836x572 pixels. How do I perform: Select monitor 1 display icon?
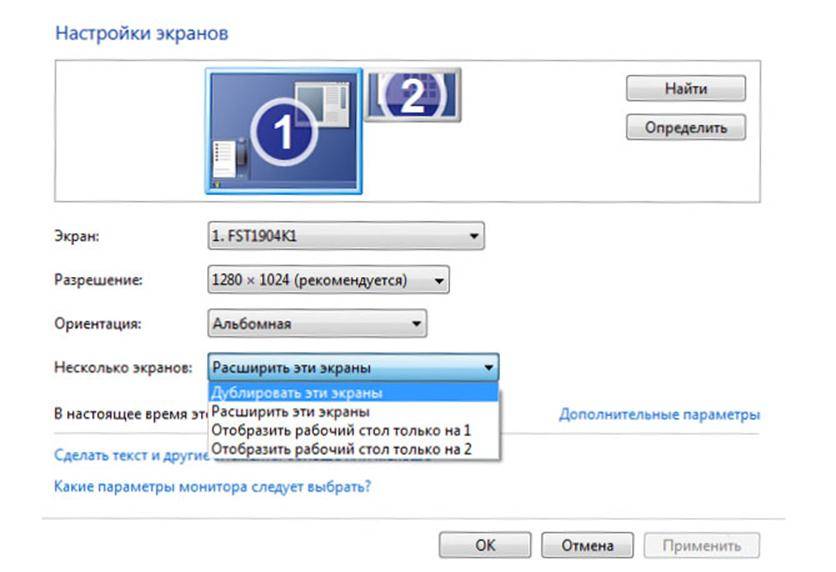click(x=282, y=131)
